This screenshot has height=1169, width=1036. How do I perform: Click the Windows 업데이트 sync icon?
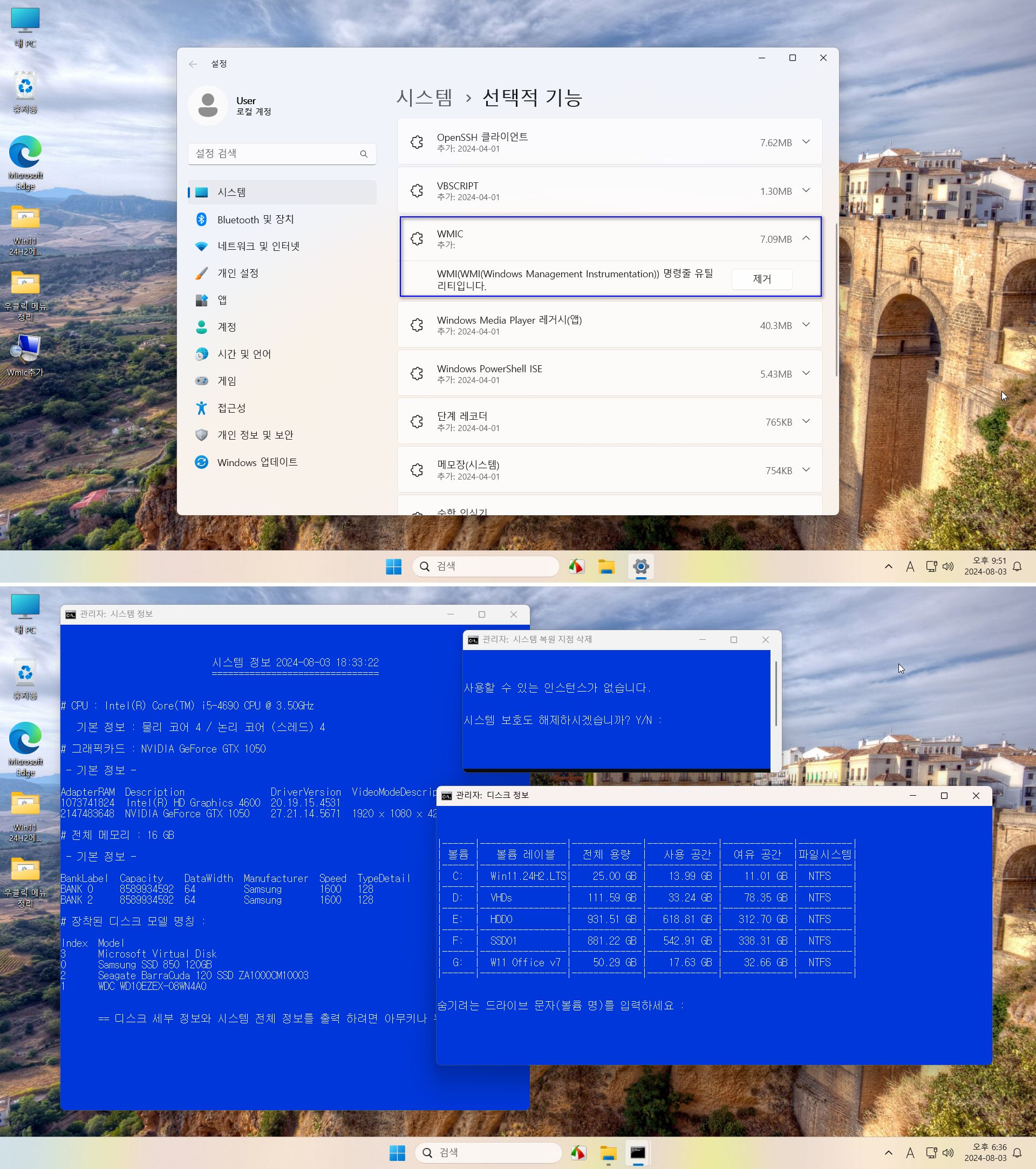coord(201,462)
